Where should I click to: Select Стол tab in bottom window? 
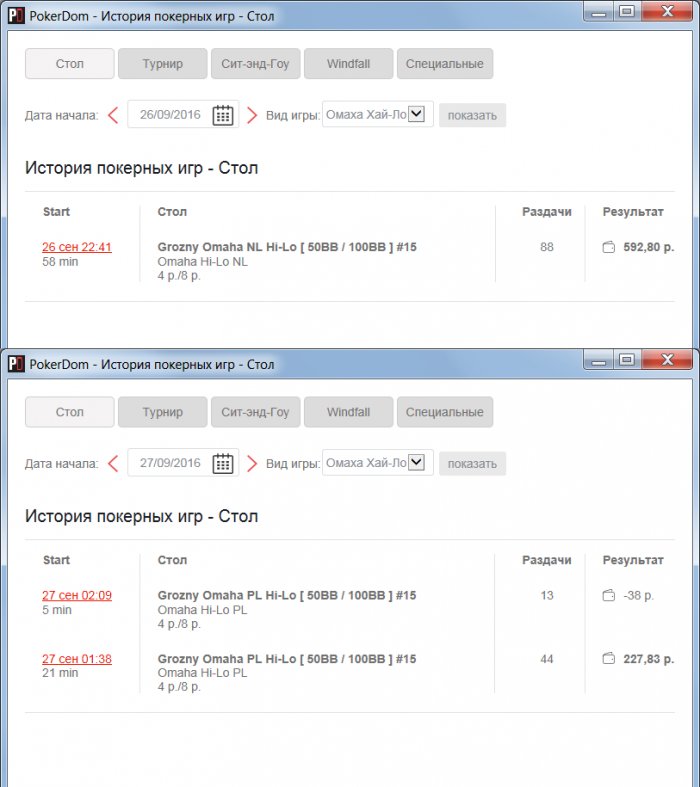(70, 412)
